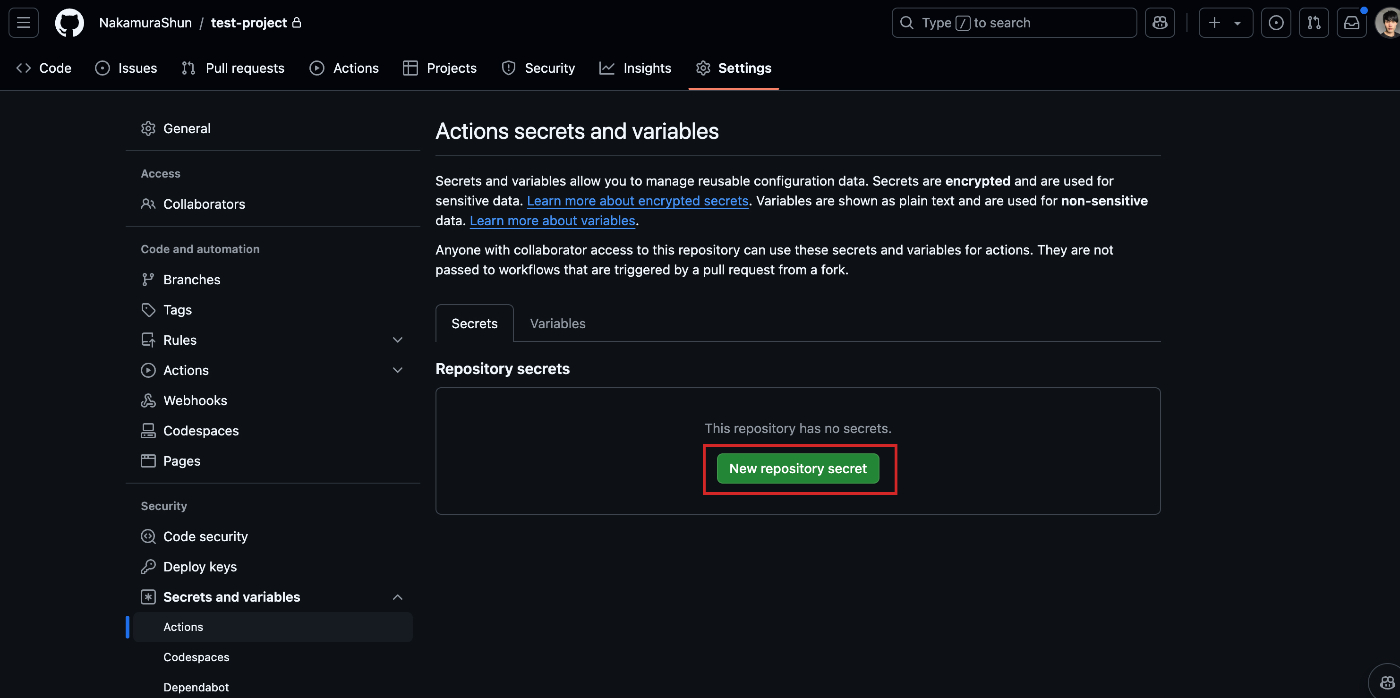
Task: Switch to the Code tab
Action: click(44, 68)
